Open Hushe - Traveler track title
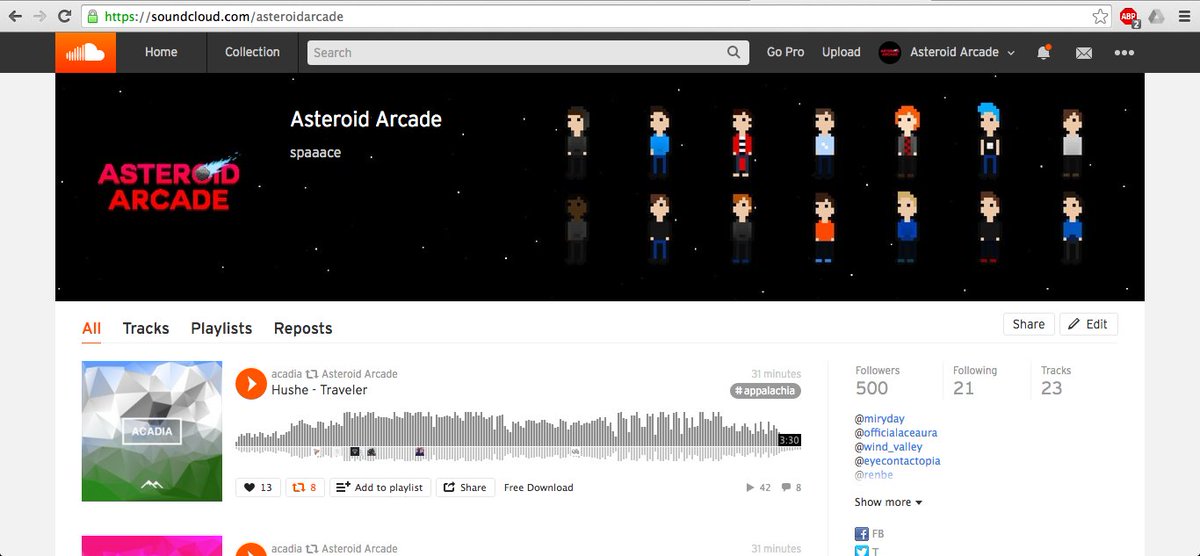Image resolution: width=1200 pixels, height=556 pixels. pyautogui.click(x=319, y=390)
